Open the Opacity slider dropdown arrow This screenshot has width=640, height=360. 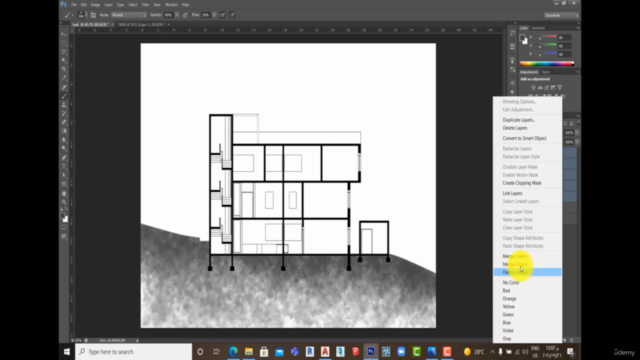pos(177,15)
